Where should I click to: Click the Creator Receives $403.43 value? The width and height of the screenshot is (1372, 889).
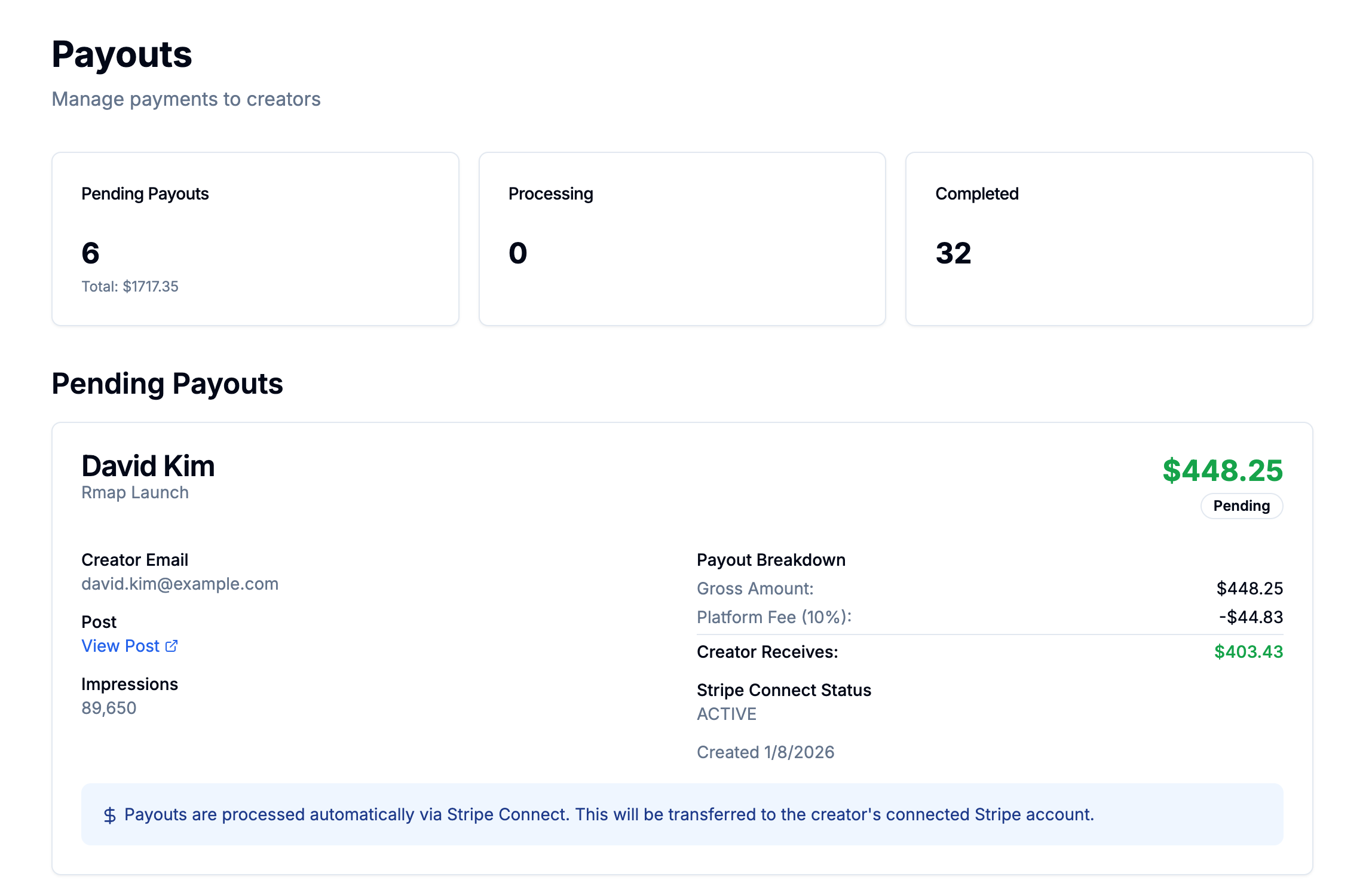pyautogui.click(x=1248, y=652)
